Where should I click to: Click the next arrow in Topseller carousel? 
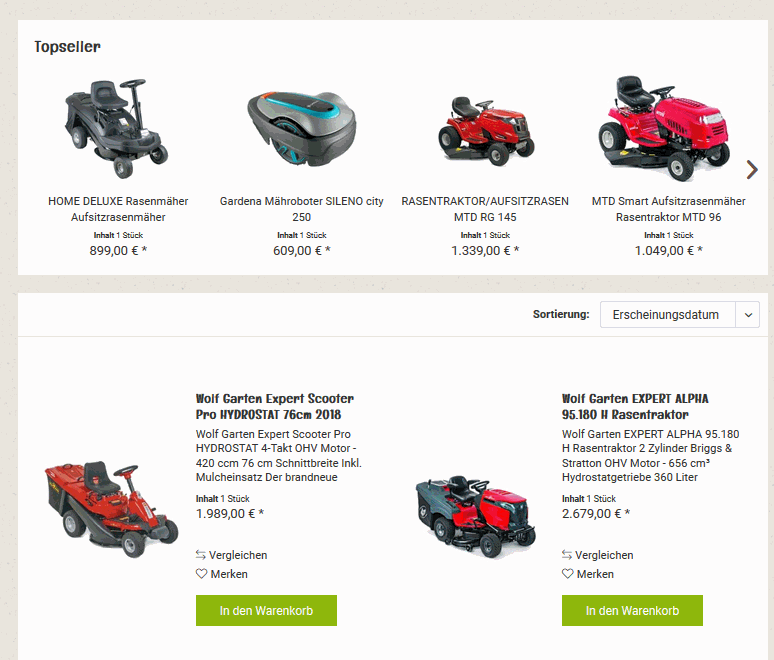coord(751,170)
